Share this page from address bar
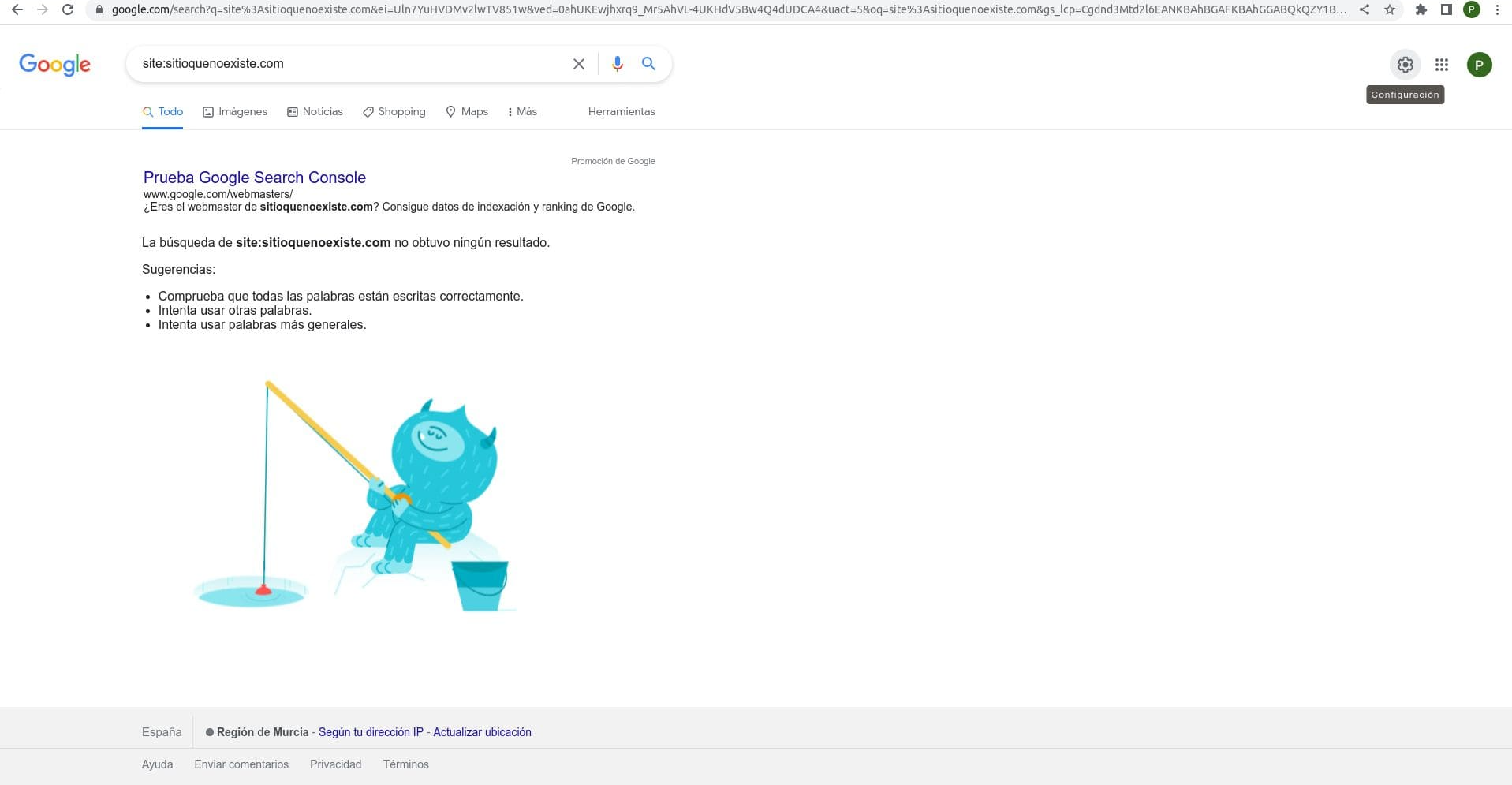1512x785 pixels. click(x=1365, y=9)
